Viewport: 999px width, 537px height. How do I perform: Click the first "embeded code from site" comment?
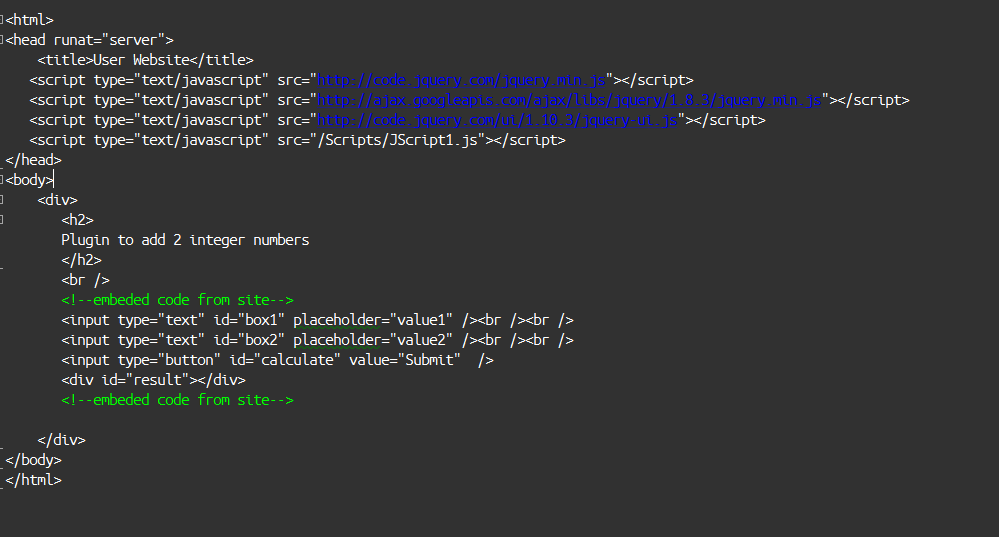pos(177,300)
